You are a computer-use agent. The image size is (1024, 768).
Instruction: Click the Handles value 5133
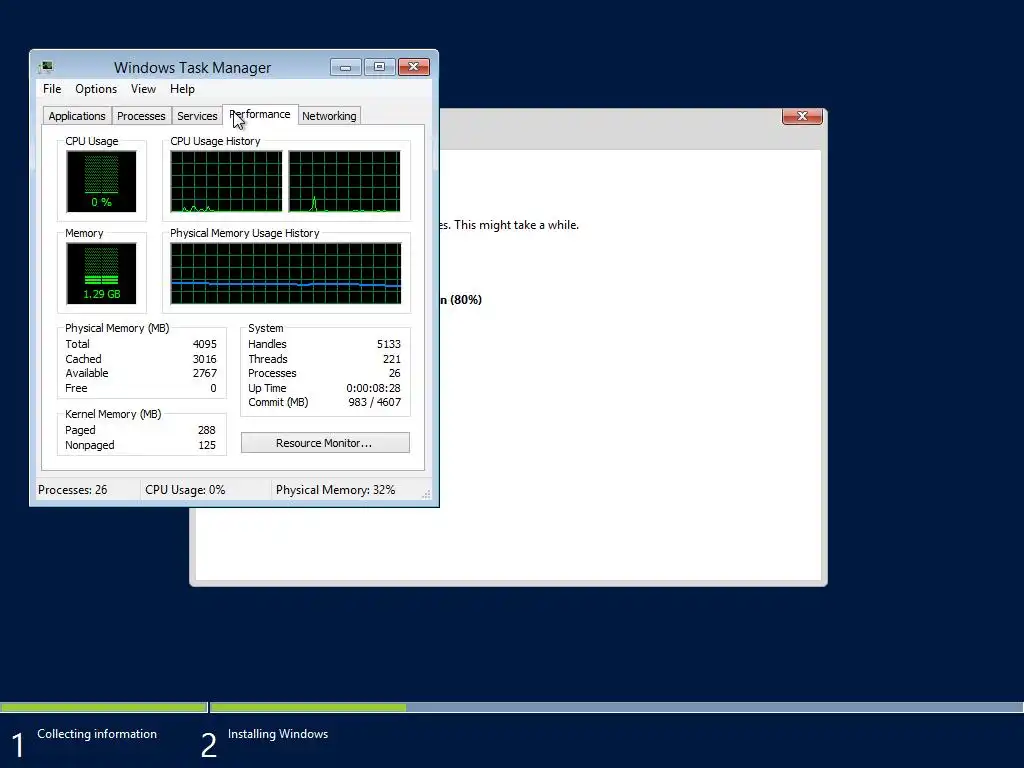(x=389, y=344)
